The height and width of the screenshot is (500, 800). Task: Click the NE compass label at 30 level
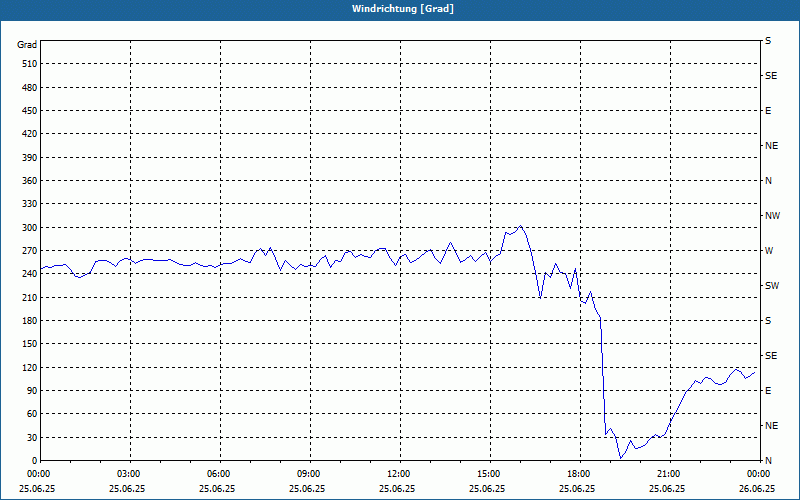point(772,426)
